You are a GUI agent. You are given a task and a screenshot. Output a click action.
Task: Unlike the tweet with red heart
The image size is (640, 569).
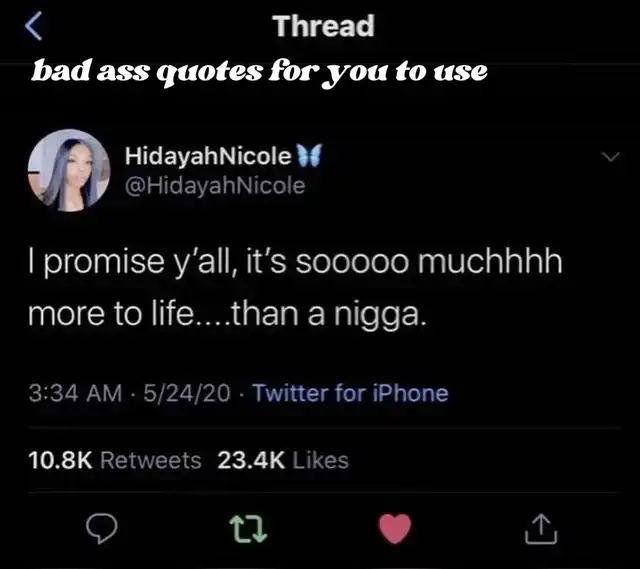(395, 529)
